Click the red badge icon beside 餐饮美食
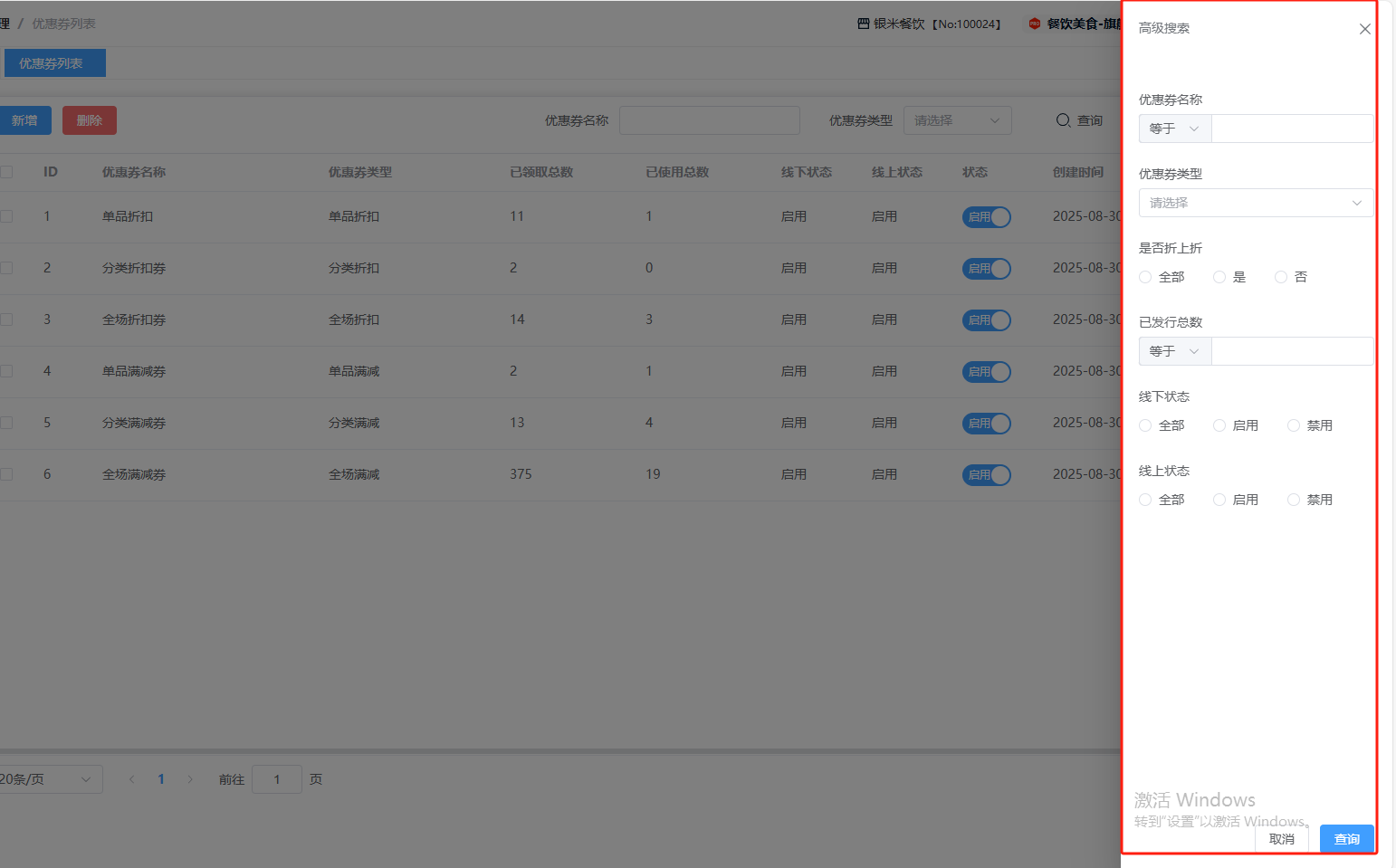Viewport: 1396px width, 868px height. click(x=1034, y=24)
